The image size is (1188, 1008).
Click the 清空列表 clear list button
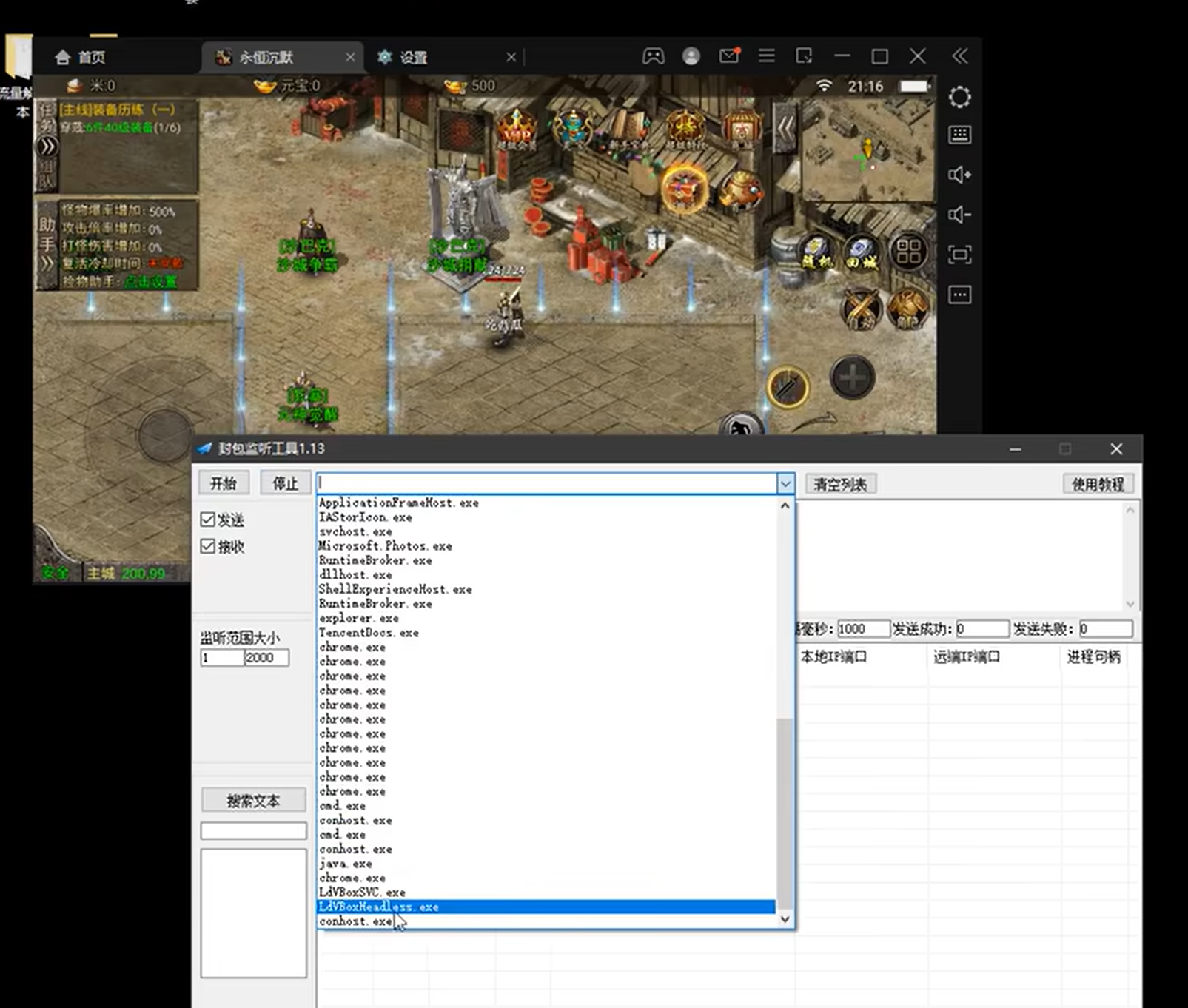[840, 484]
